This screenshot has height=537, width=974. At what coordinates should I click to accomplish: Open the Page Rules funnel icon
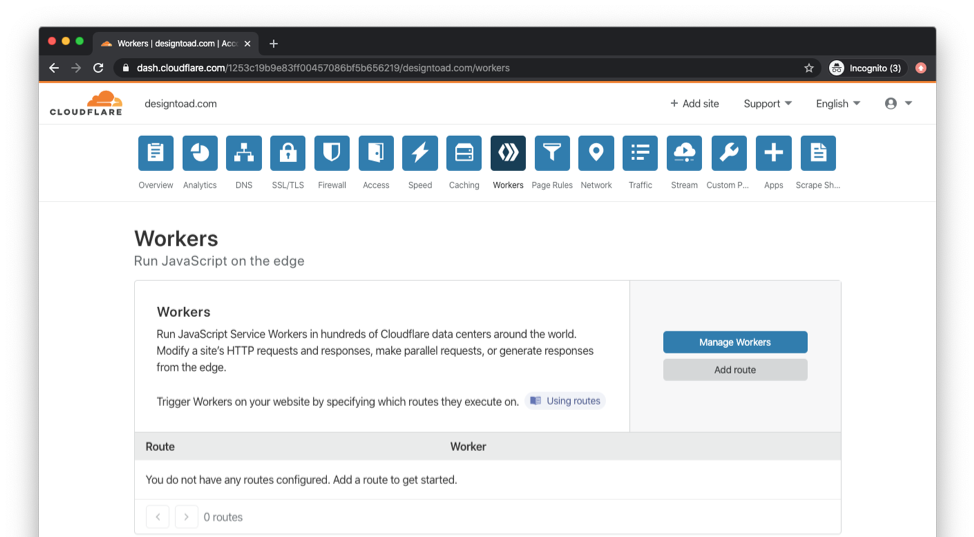pos(552,153)
